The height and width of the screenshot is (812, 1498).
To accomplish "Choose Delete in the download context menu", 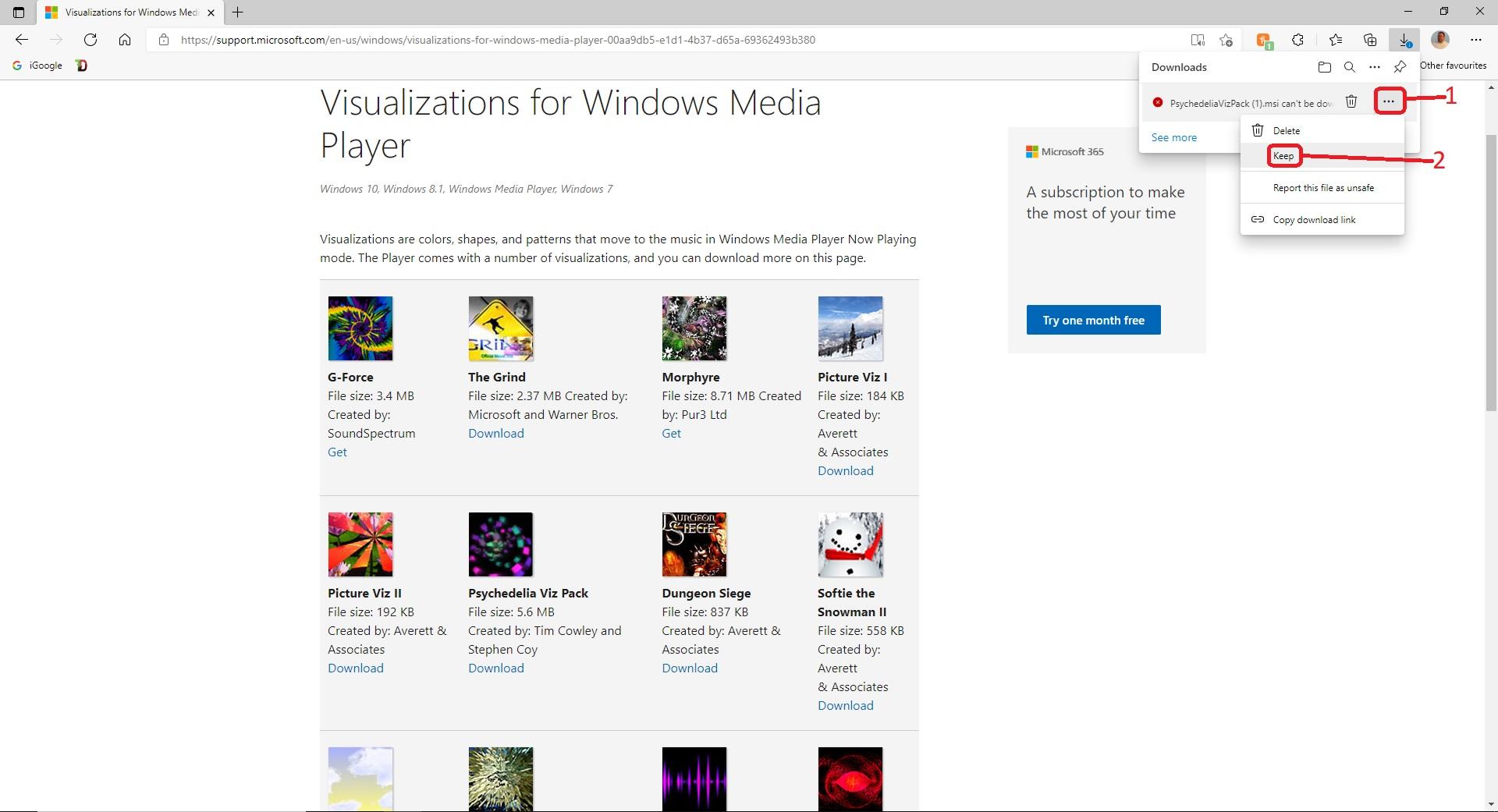I will tap(1322, 130).
